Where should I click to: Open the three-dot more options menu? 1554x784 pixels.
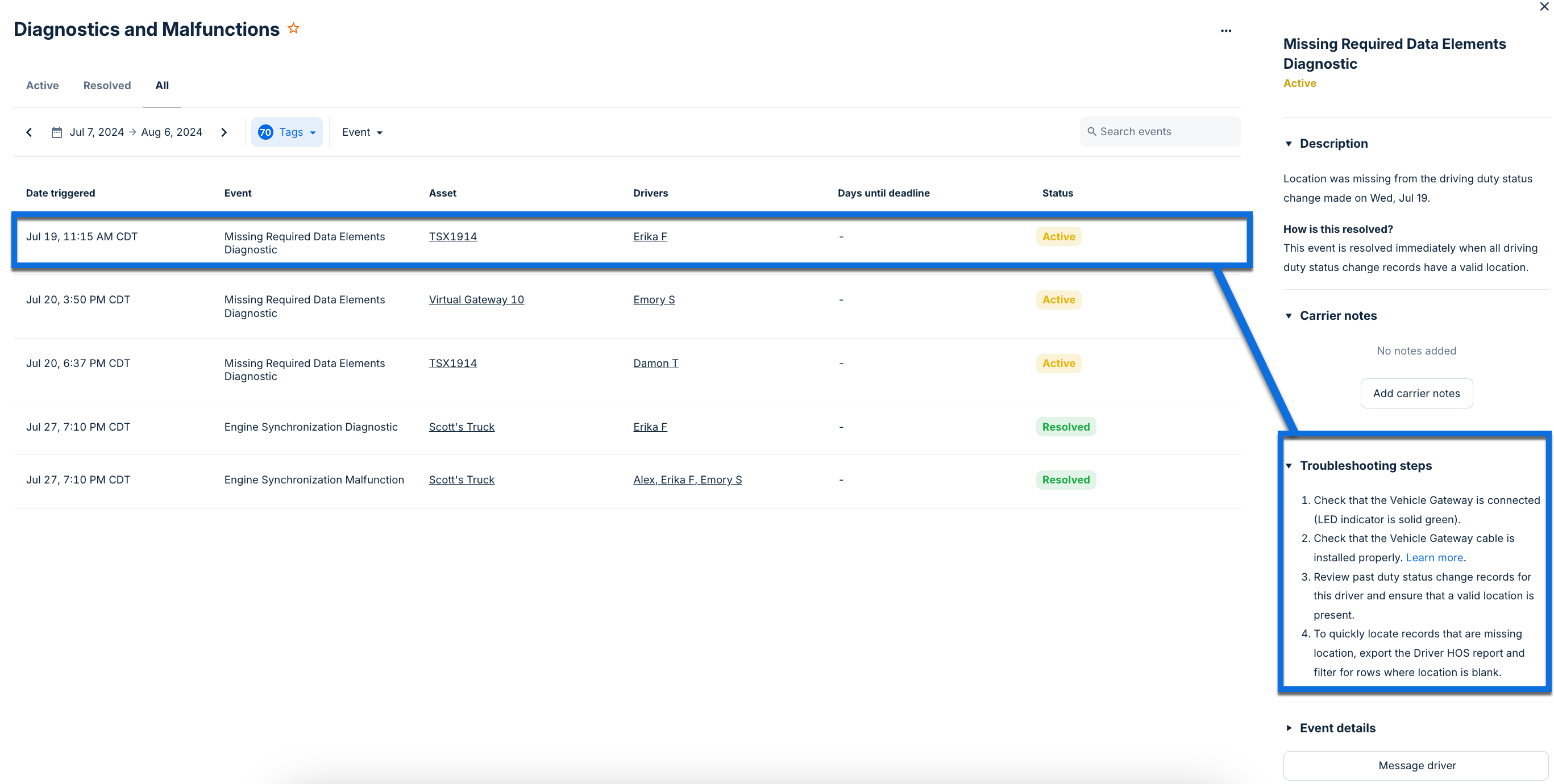tap(1225, 31)
